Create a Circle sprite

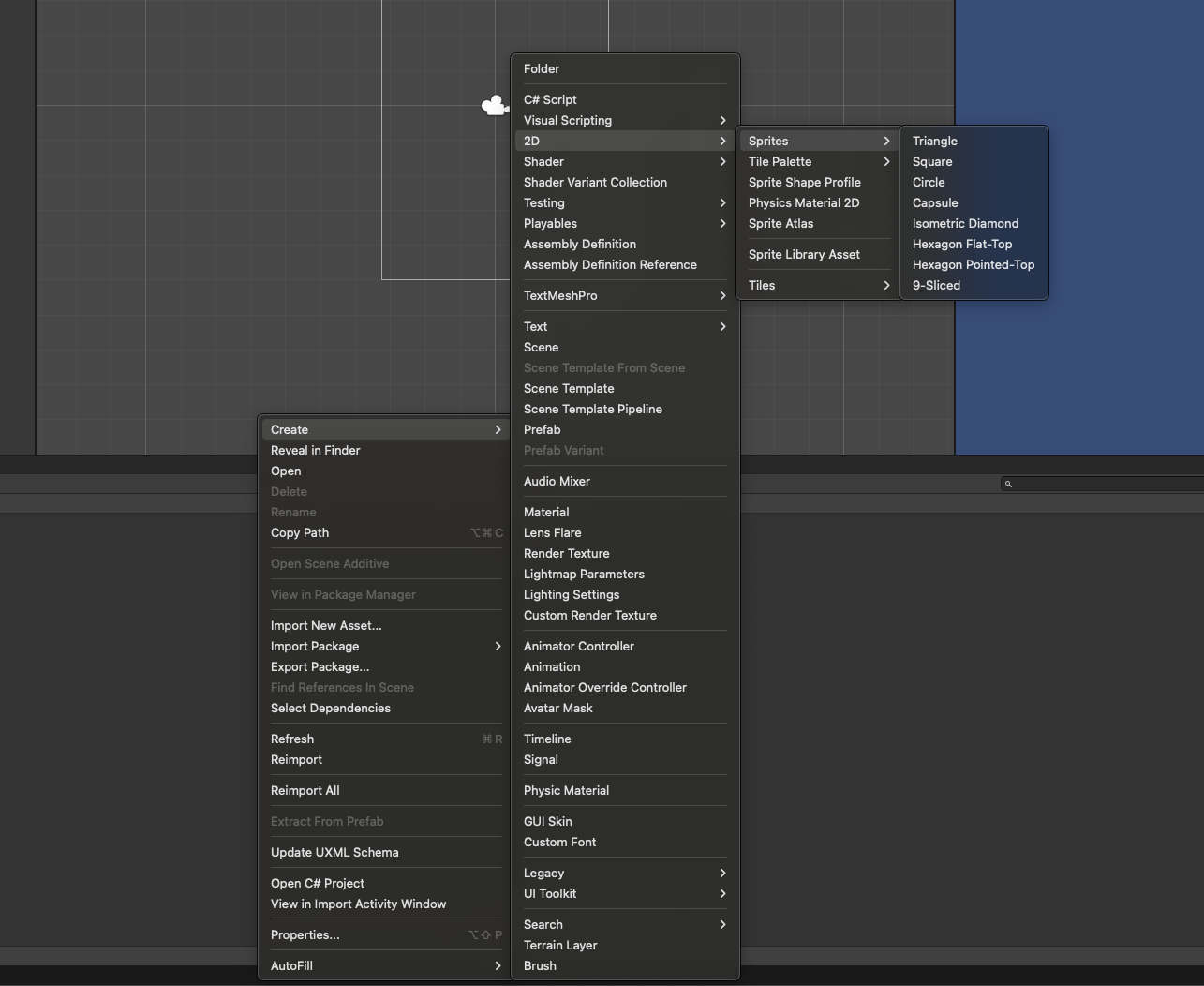click(x=974, y=182)
